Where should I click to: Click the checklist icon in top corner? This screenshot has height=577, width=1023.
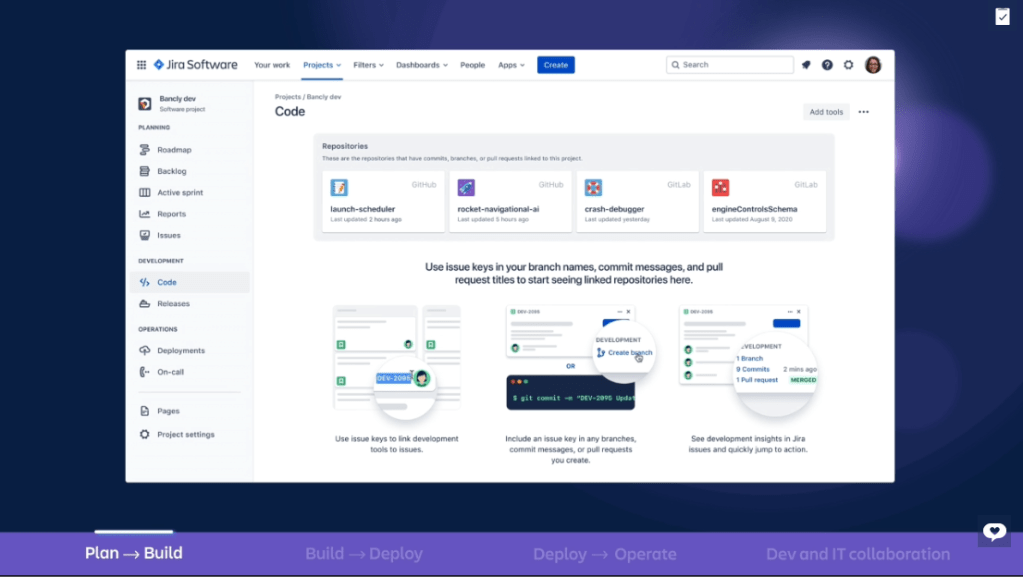[x=1002, y=16]
